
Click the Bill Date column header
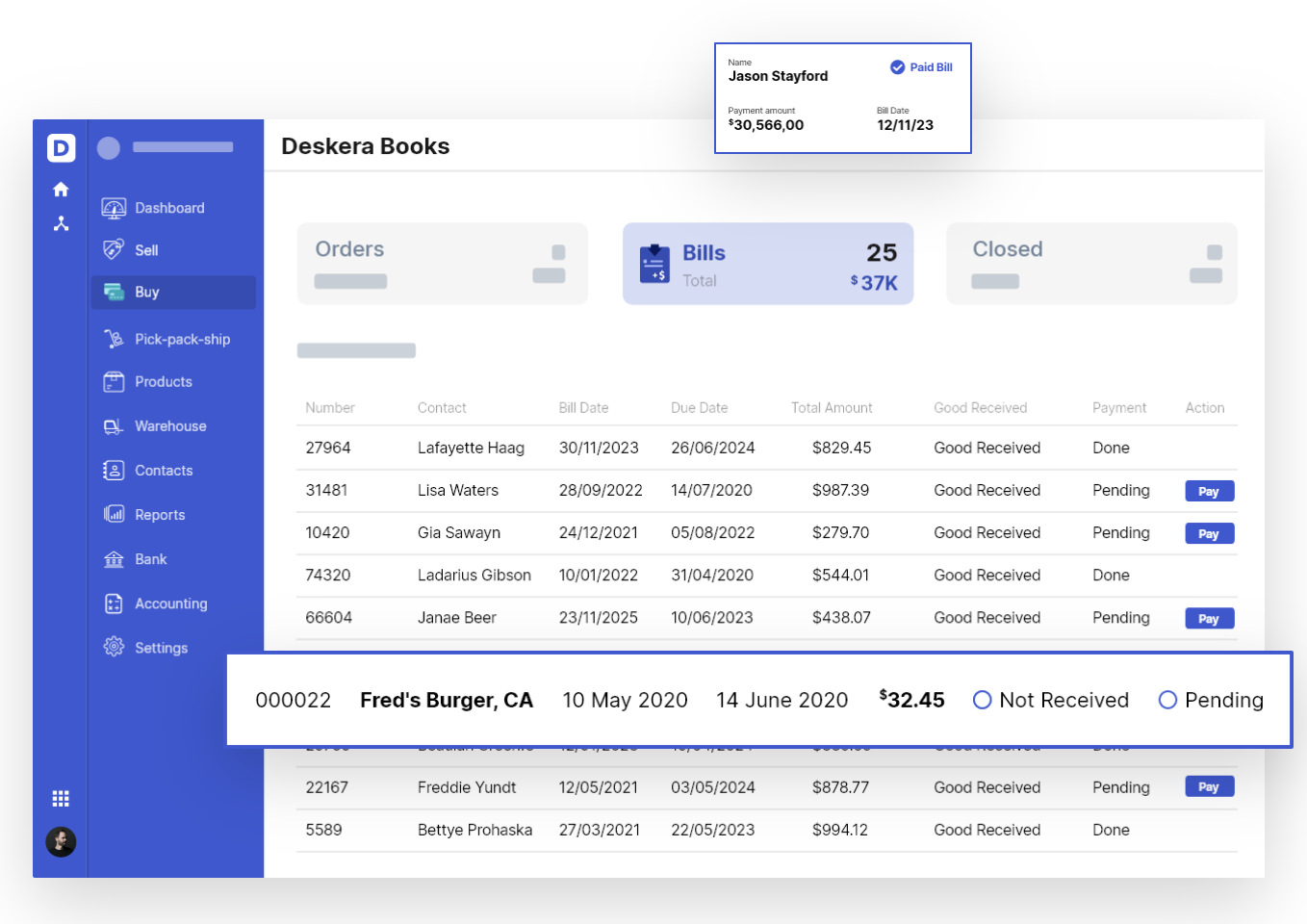point(583,408)
